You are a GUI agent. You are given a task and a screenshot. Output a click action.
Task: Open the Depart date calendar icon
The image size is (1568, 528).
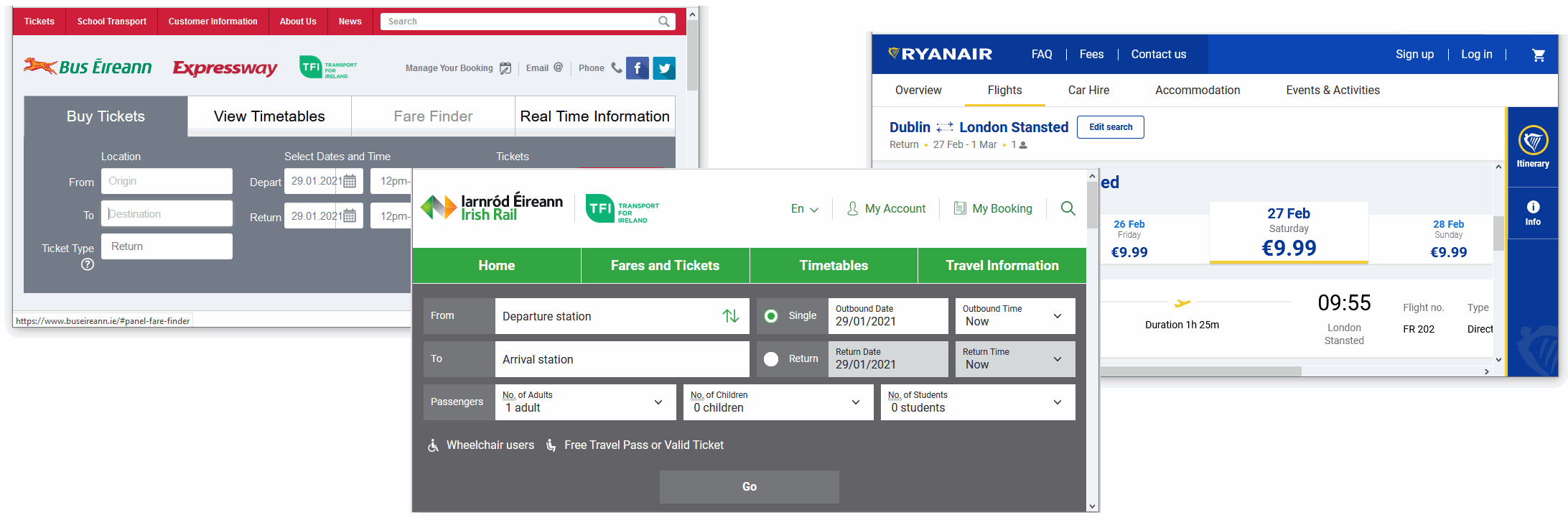pyautogui.click(x=350, y=181)
